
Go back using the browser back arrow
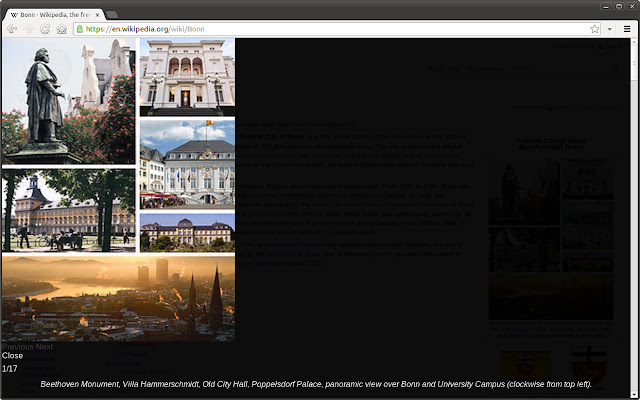click(11, 29)
